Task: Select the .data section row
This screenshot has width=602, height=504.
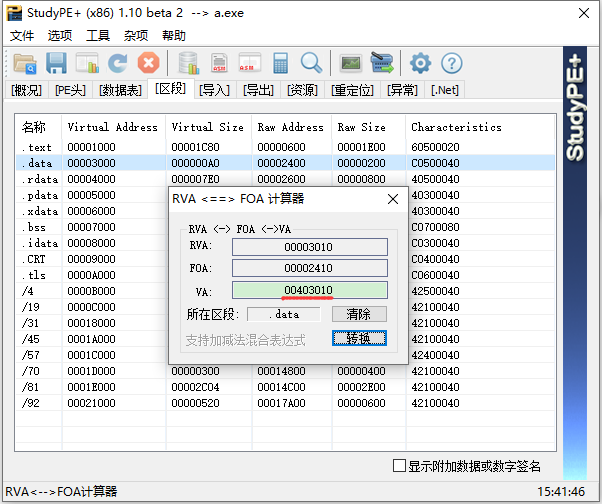Action: pyautogui.click(x=285, y=163)
